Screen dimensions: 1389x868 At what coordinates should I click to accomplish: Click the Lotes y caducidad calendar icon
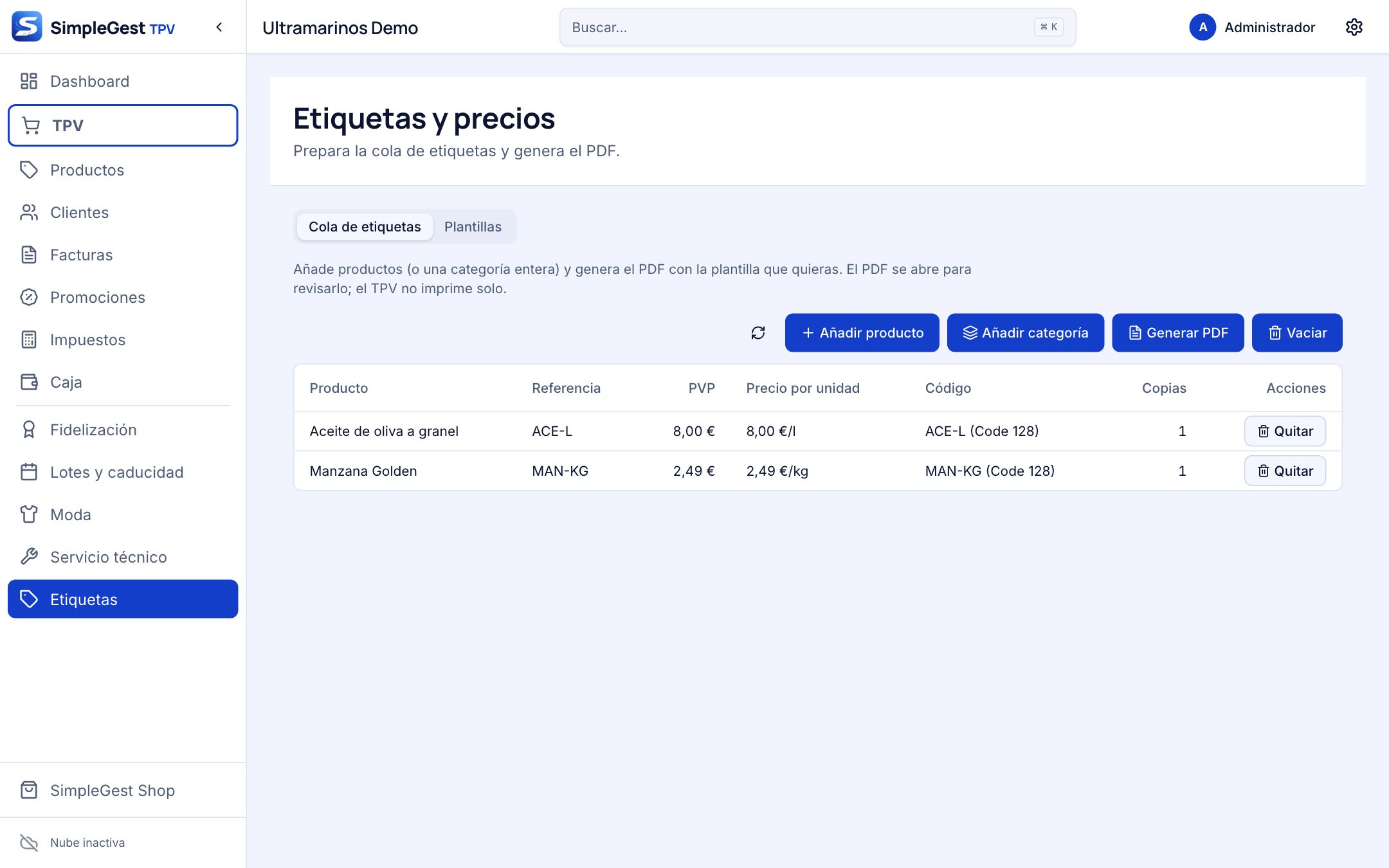click(x=29, y=472)
